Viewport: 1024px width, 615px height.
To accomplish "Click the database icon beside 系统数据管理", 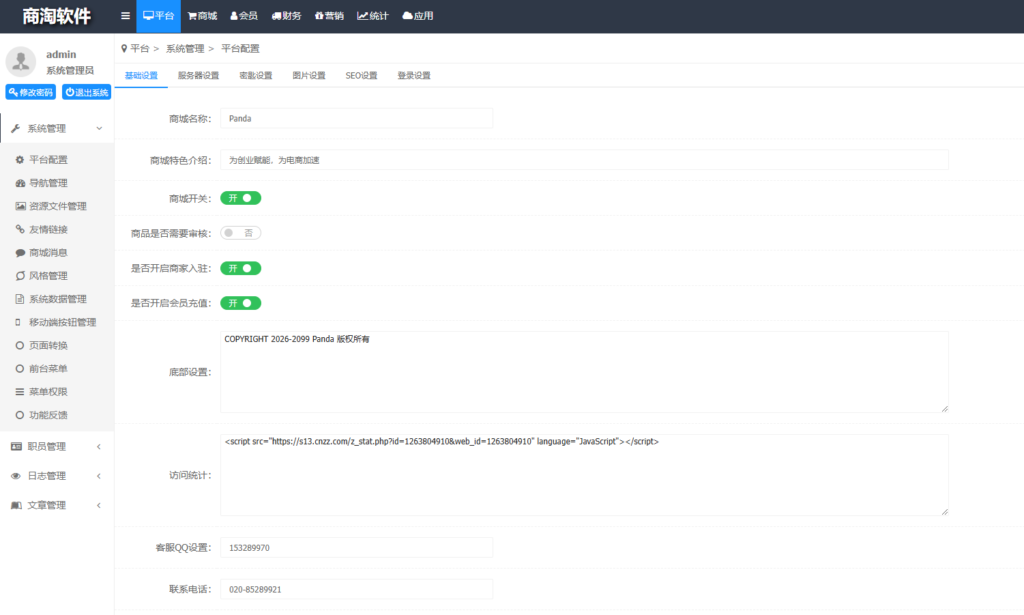I will [x=20, y=299].
